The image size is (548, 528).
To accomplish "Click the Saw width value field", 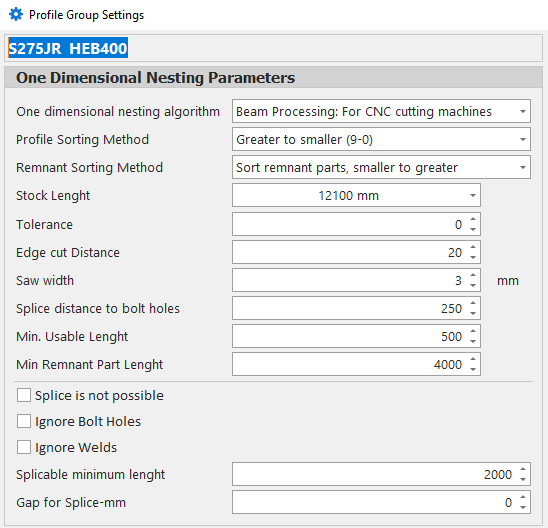I will (350, 280).
